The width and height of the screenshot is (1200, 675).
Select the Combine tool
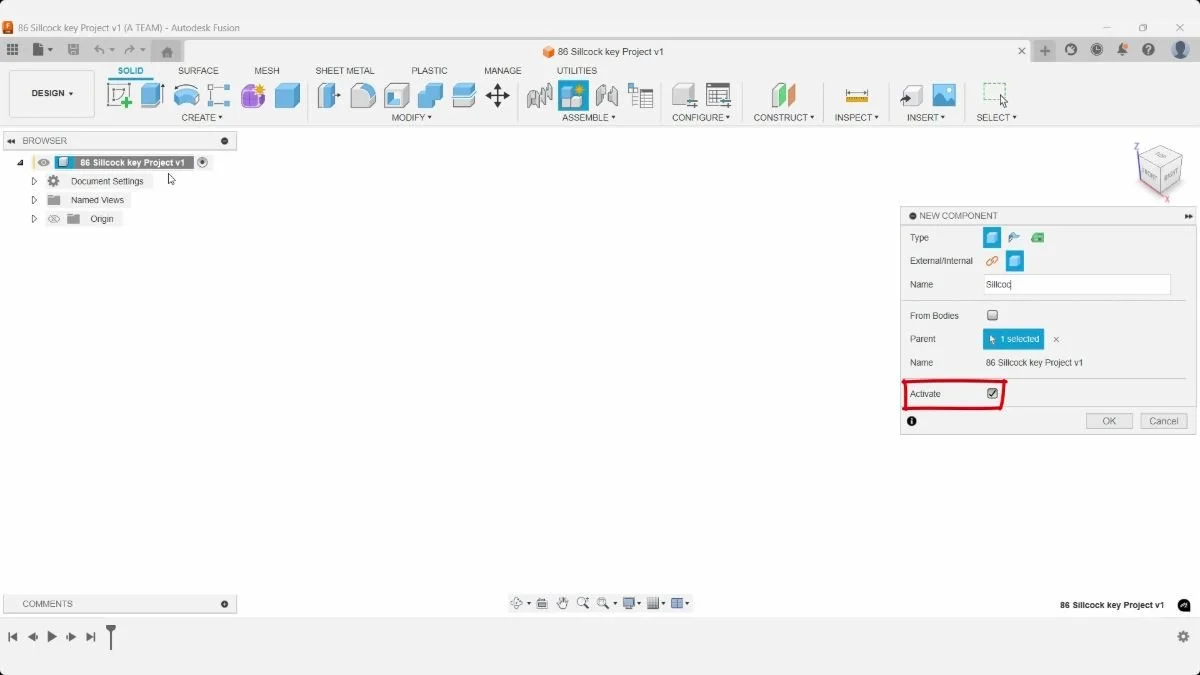[x=430, y=95]
